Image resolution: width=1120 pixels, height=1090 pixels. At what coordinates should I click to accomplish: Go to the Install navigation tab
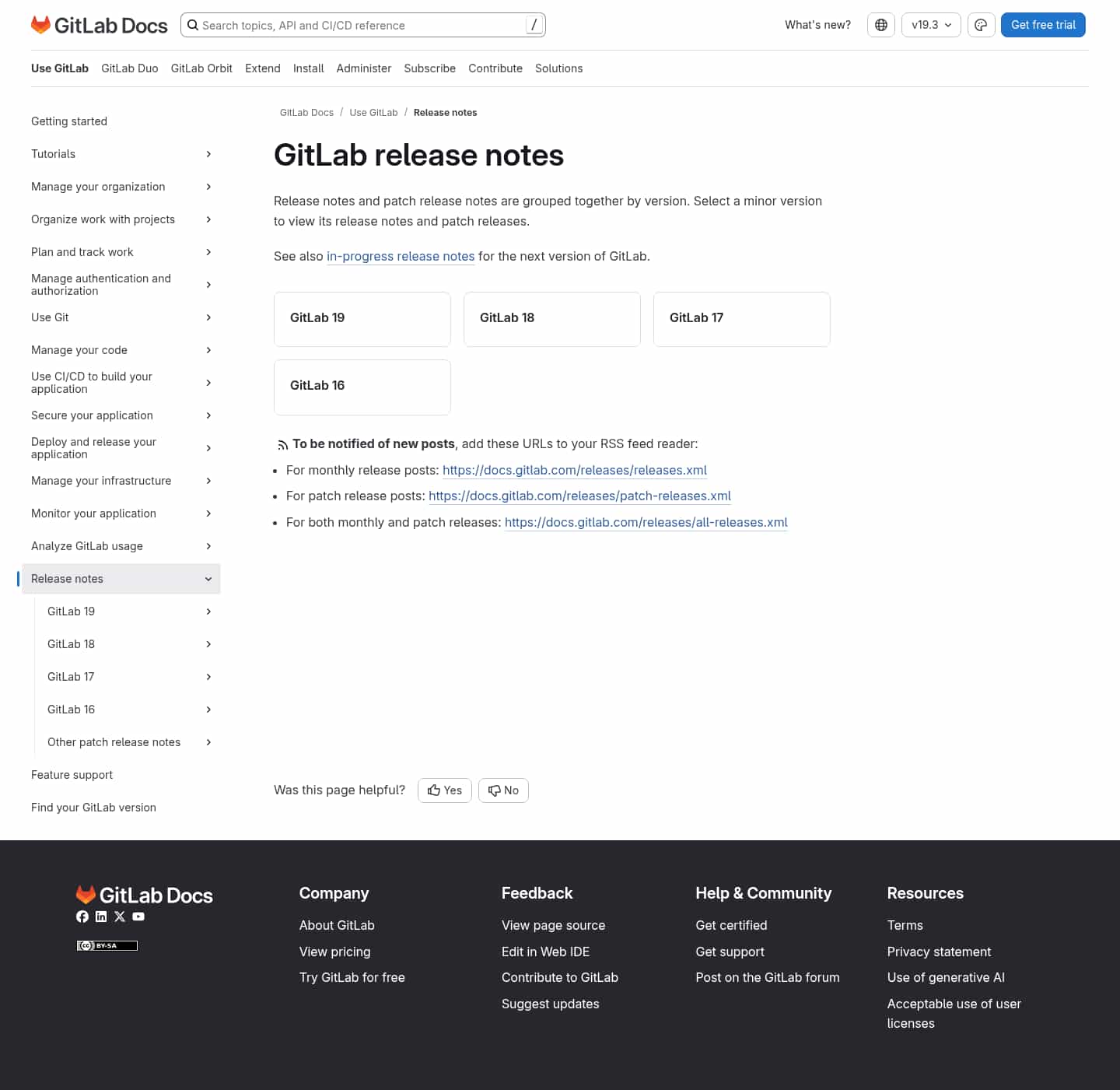309,68
